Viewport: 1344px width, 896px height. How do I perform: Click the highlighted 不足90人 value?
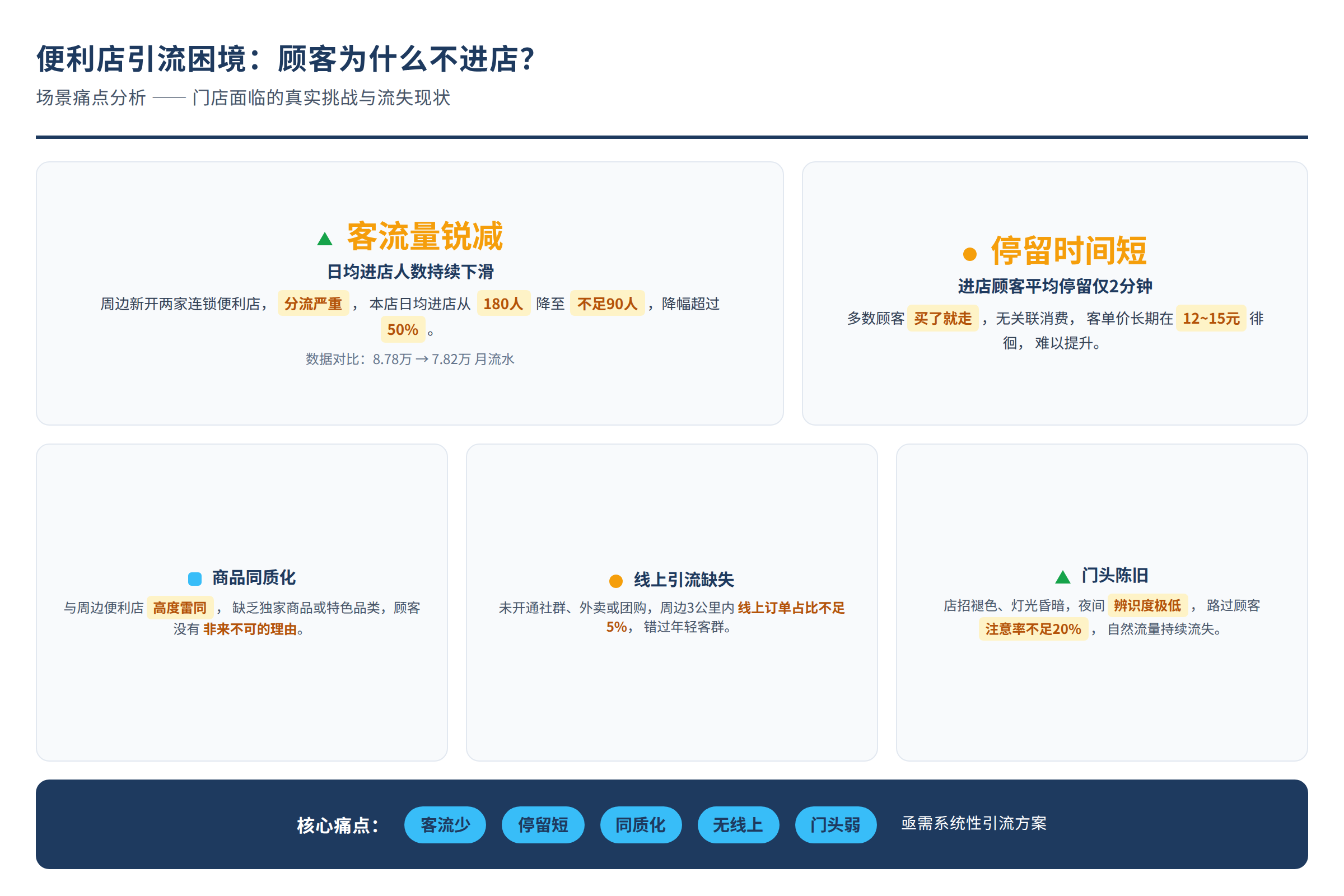click(608, 304)
